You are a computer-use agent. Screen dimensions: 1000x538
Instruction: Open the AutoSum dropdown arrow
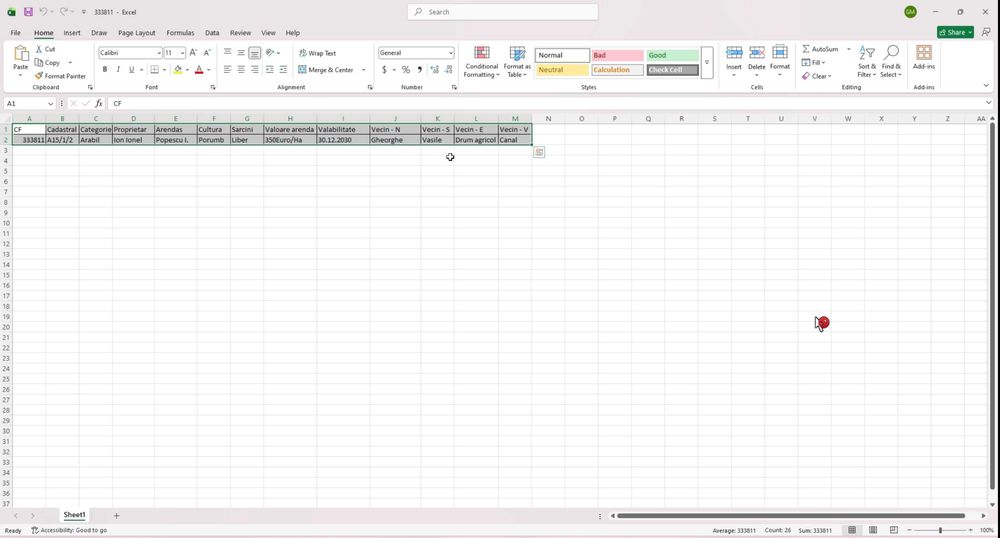point(848,49)
